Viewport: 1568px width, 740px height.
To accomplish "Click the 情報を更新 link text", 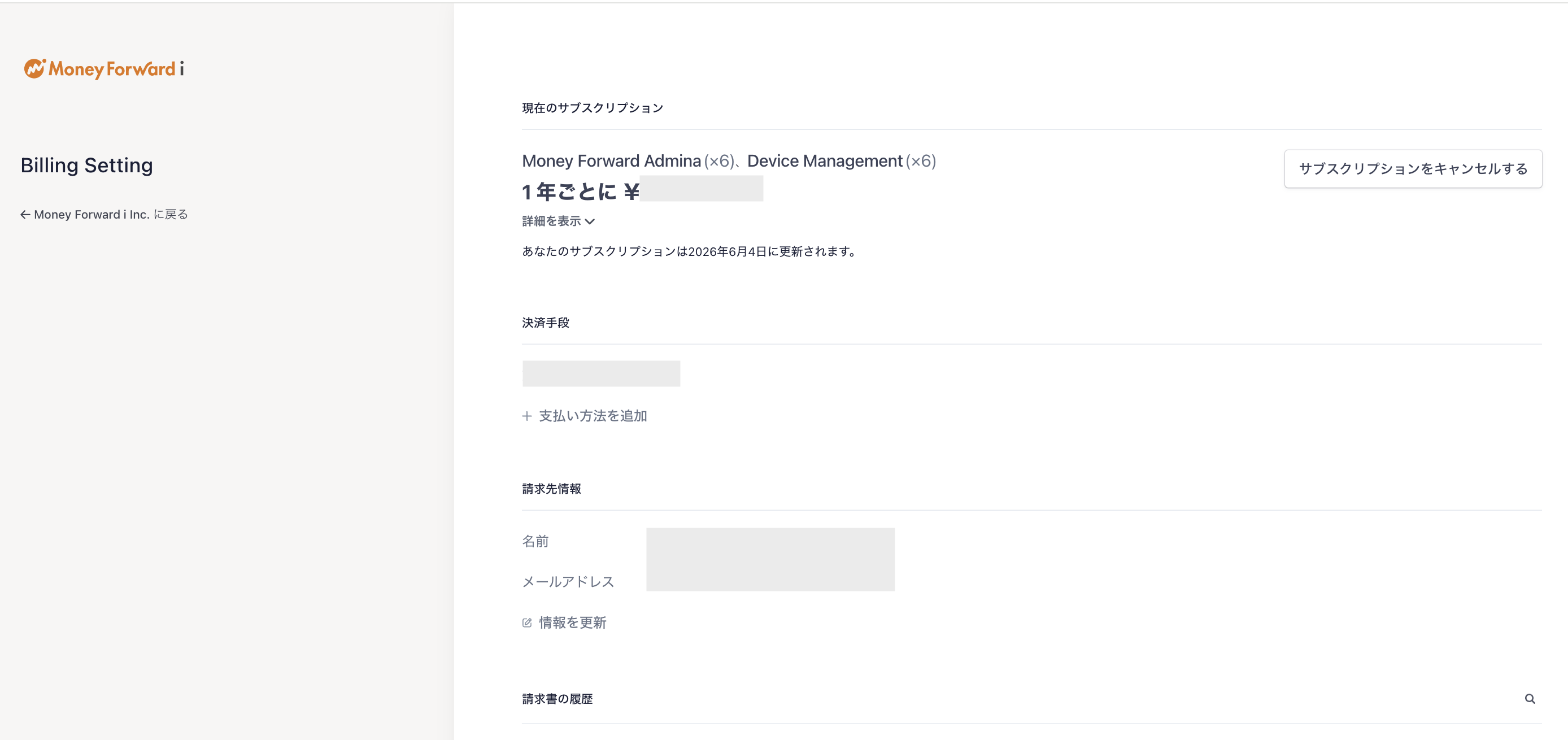I will [x=573, y=623].
